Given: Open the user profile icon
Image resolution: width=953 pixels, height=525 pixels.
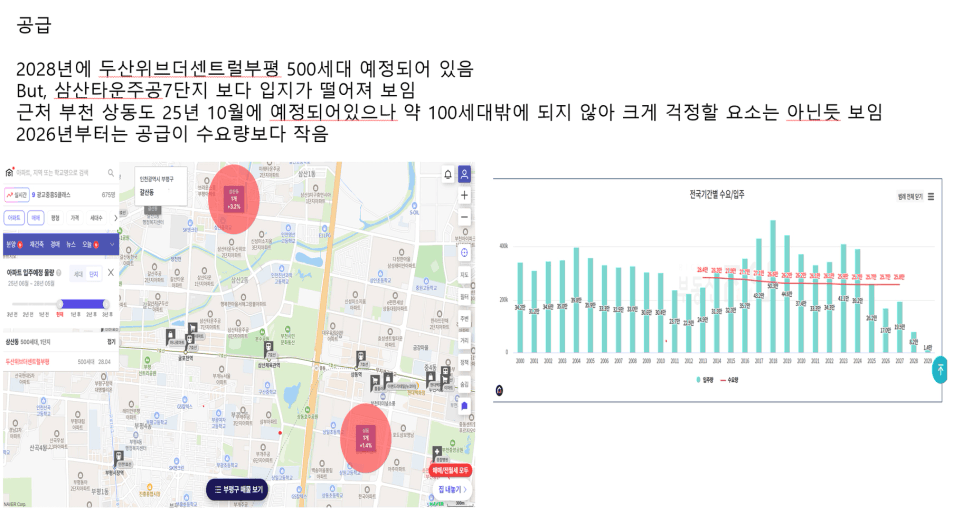Looking at the screenshot, I should tap(464, 174).
